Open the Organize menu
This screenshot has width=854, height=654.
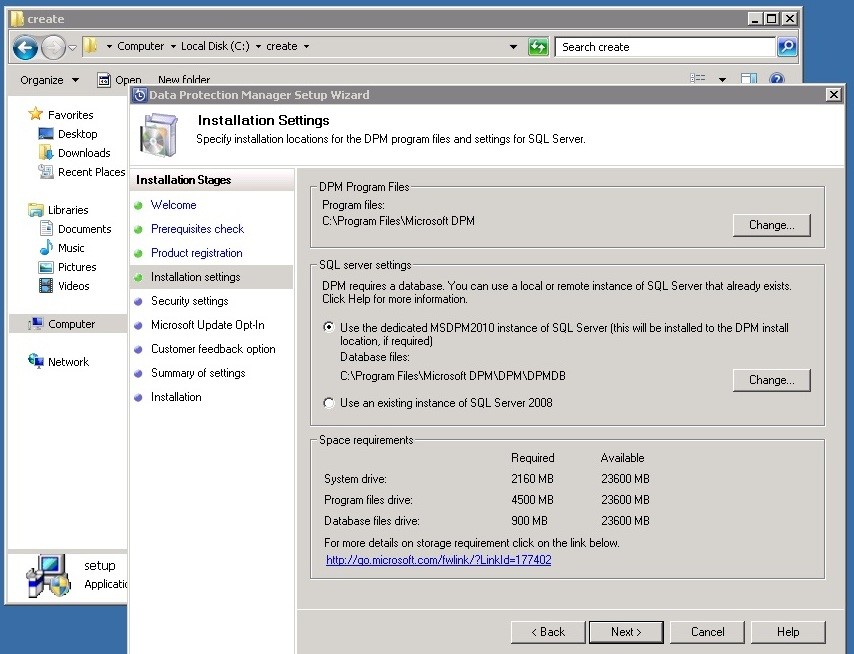click(x=50, y=80)
